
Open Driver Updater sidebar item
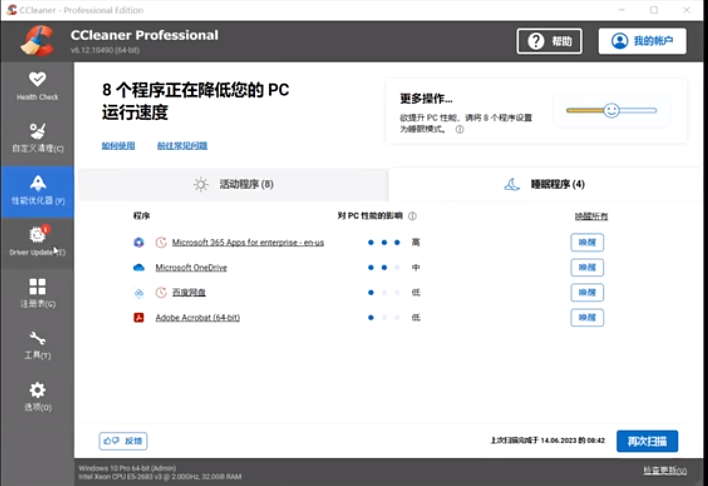[37, 243]
